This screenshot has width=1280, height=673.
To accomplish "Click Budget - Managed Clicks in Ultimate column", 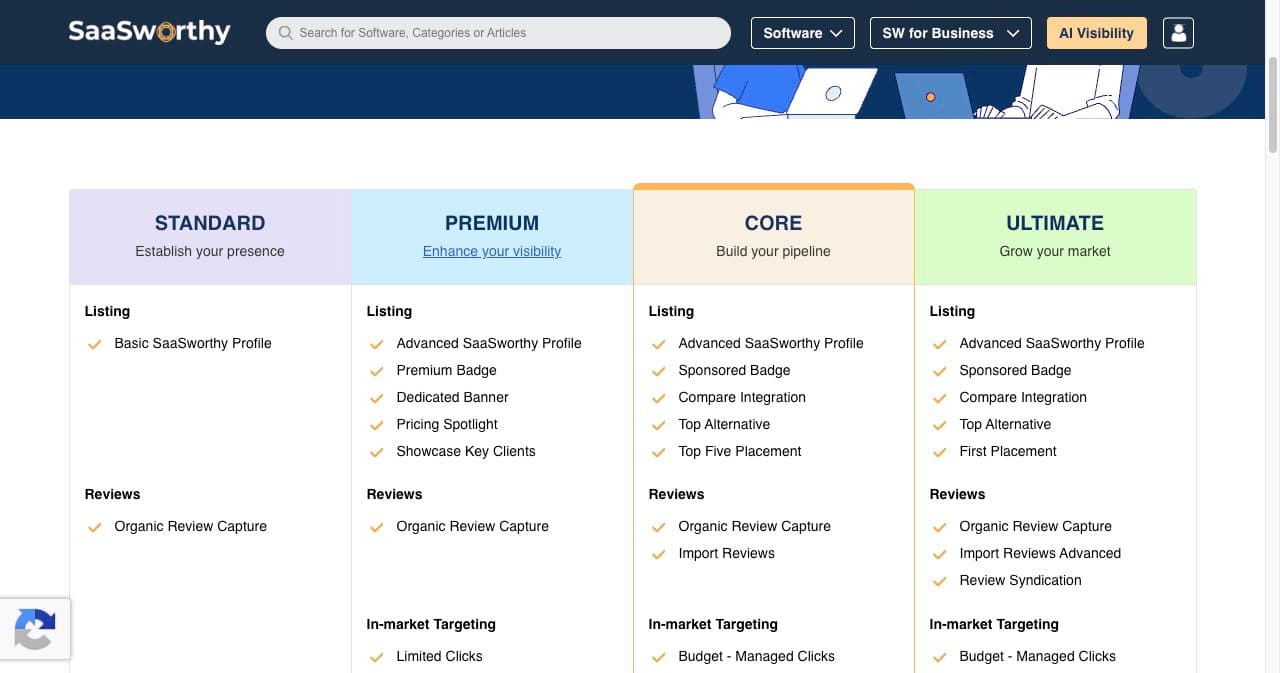I will [x=1037, y=656].
